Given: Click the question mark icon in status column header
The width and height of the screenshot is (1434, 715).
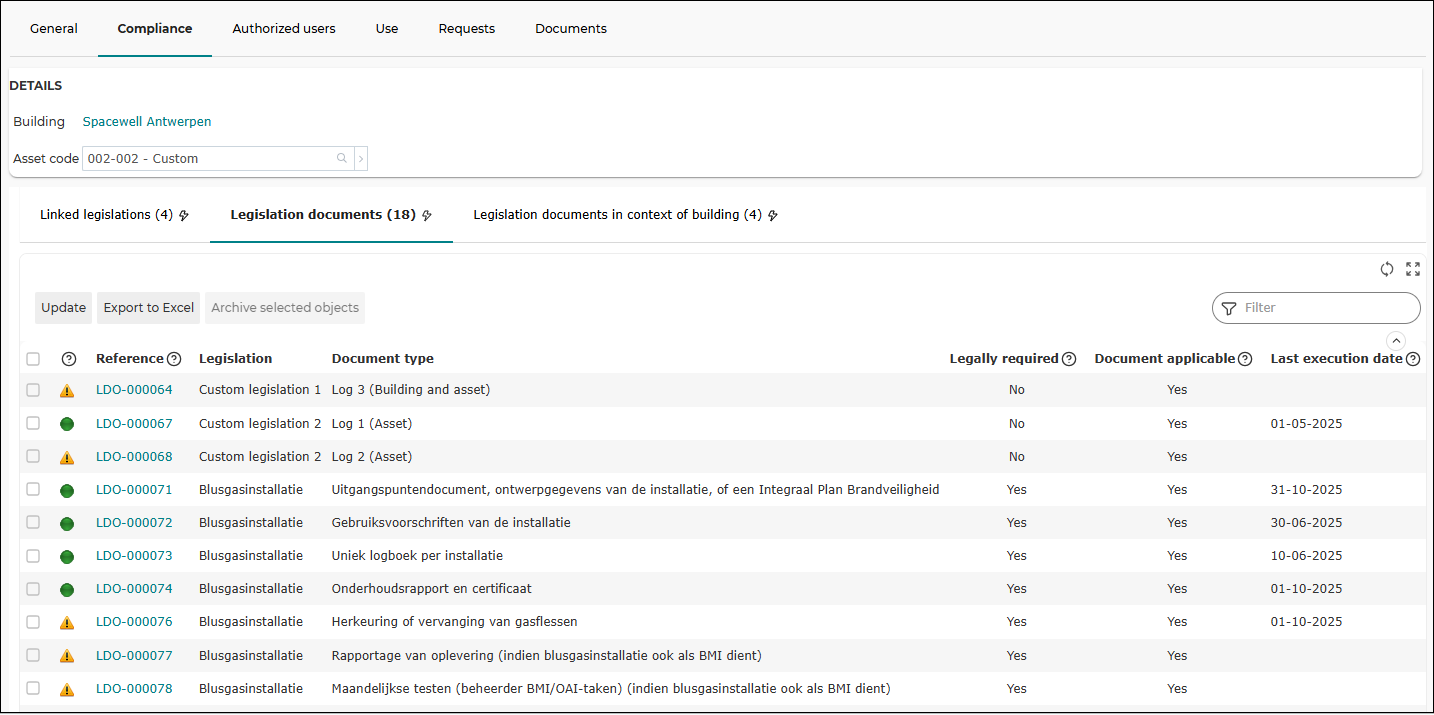Looking at the screenshot, I should [x=69, y=359].
